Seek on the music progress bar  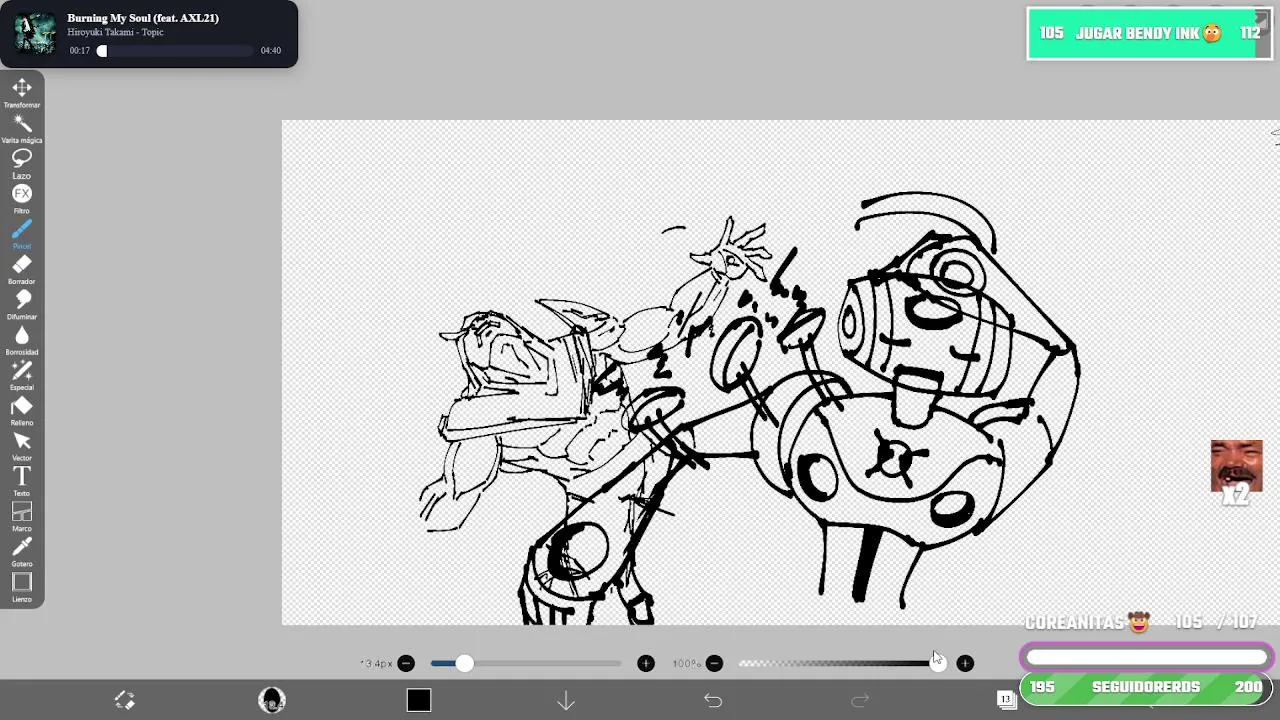175,51
